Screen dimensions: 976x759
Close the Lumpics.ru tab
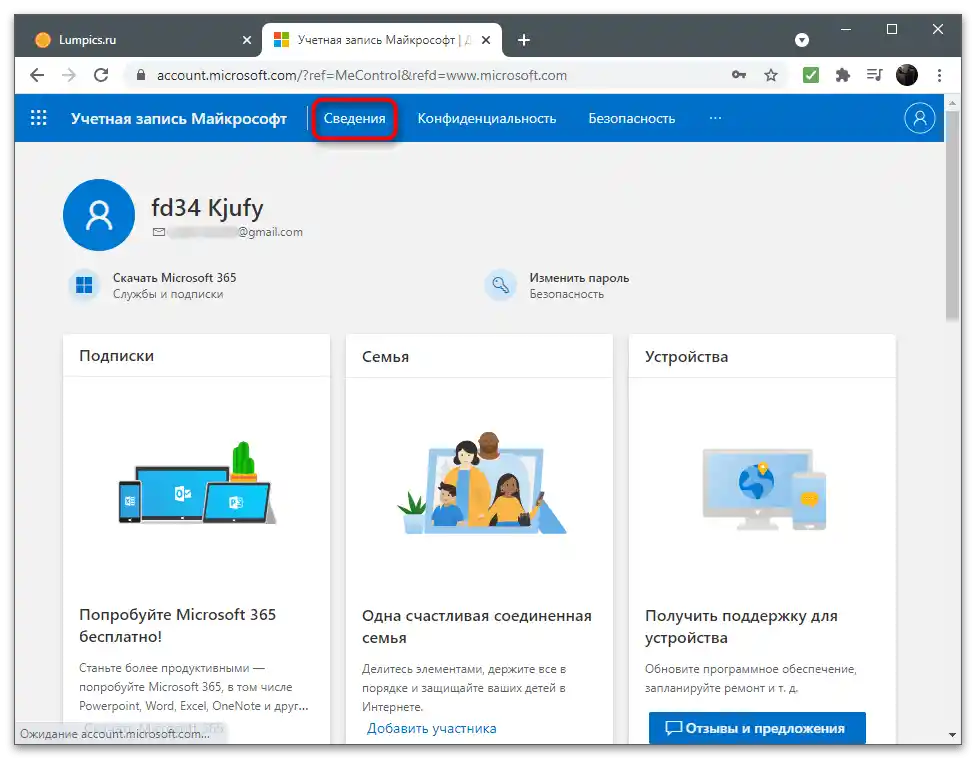coord(246,40)
